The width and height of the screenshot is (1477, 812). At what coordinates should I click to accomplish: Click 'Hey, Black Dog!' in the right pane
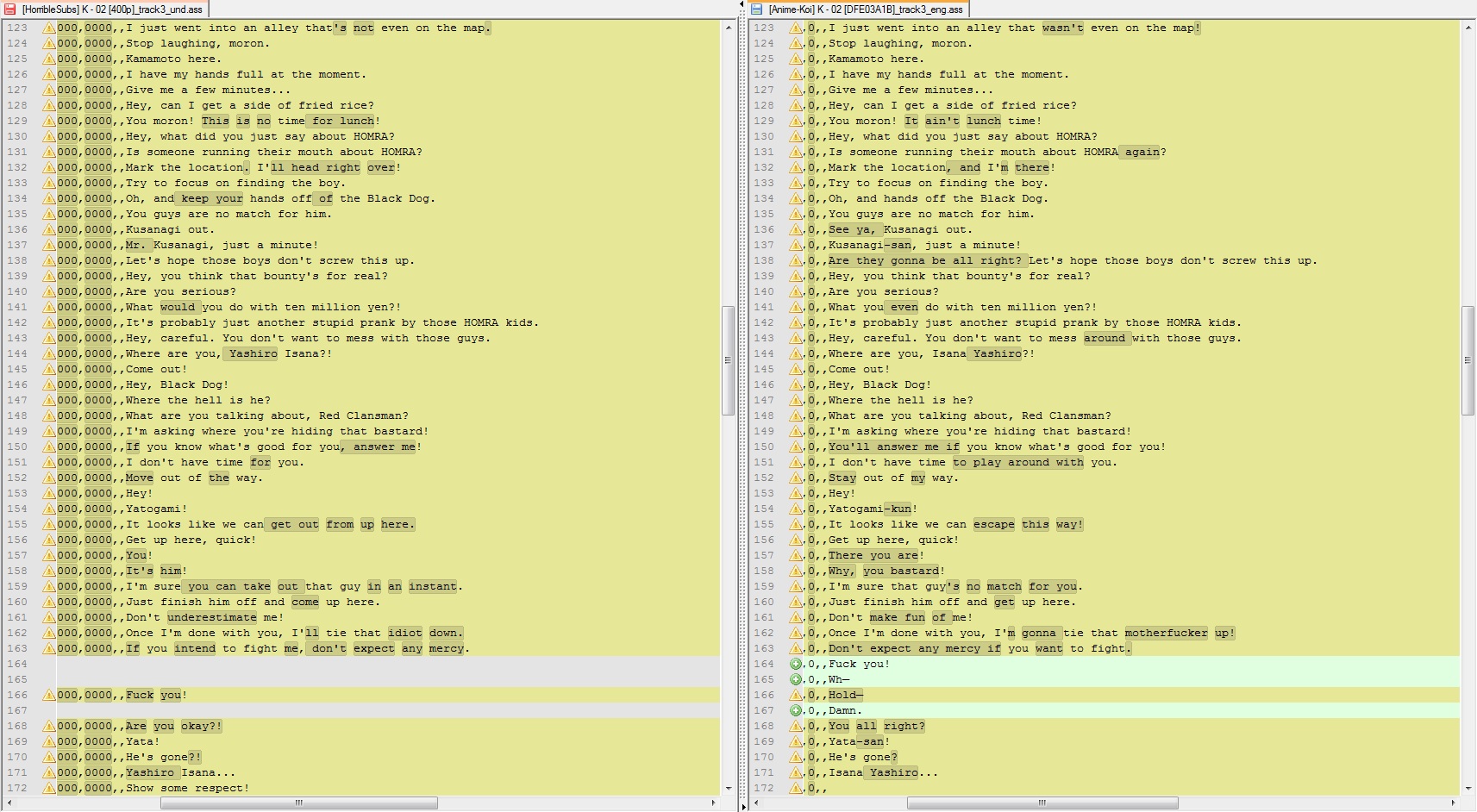click(879, 384)
